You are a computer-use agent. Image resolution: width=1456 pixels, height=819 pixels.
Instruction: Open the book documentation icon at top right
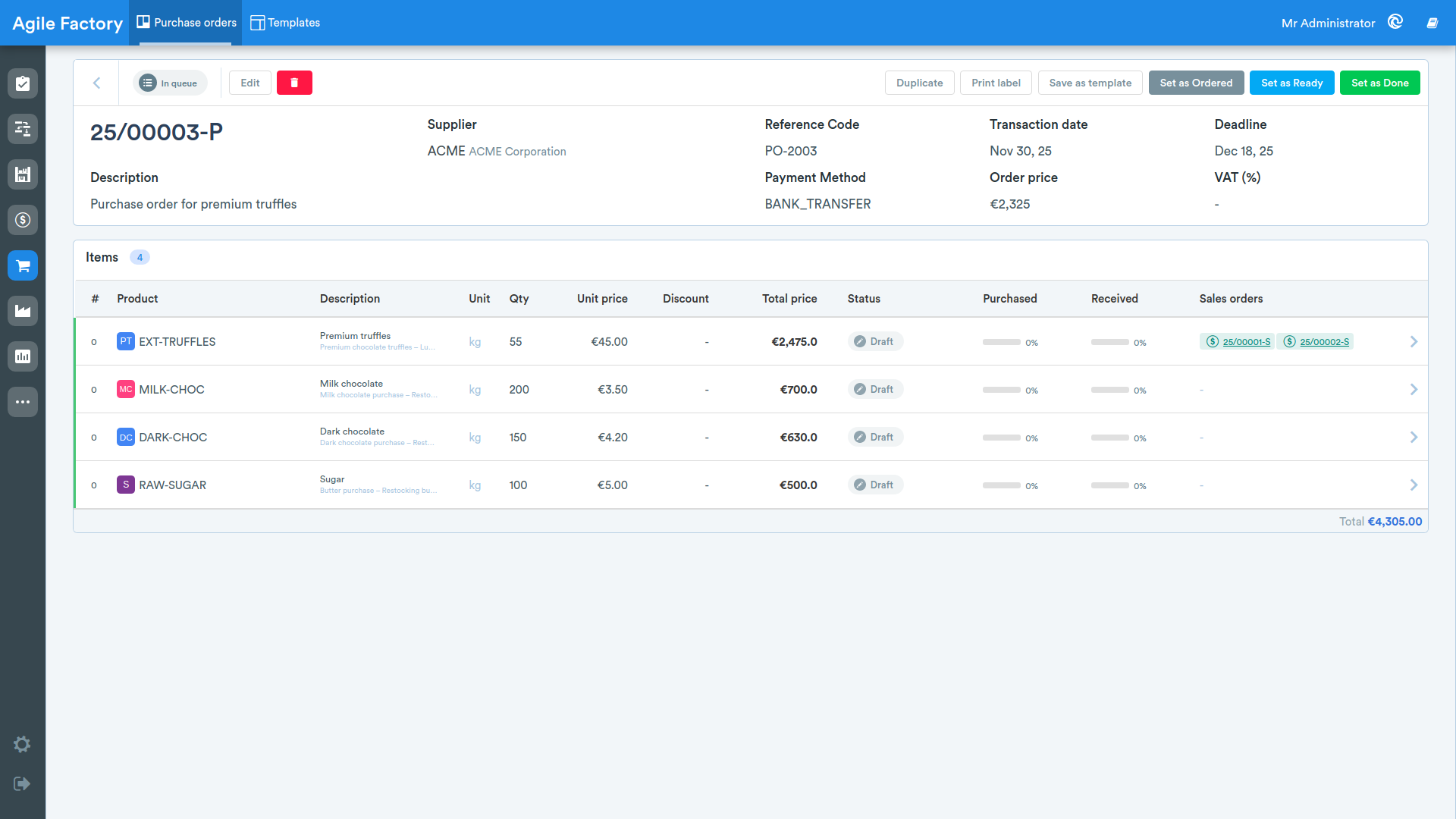coord(1432,23)
